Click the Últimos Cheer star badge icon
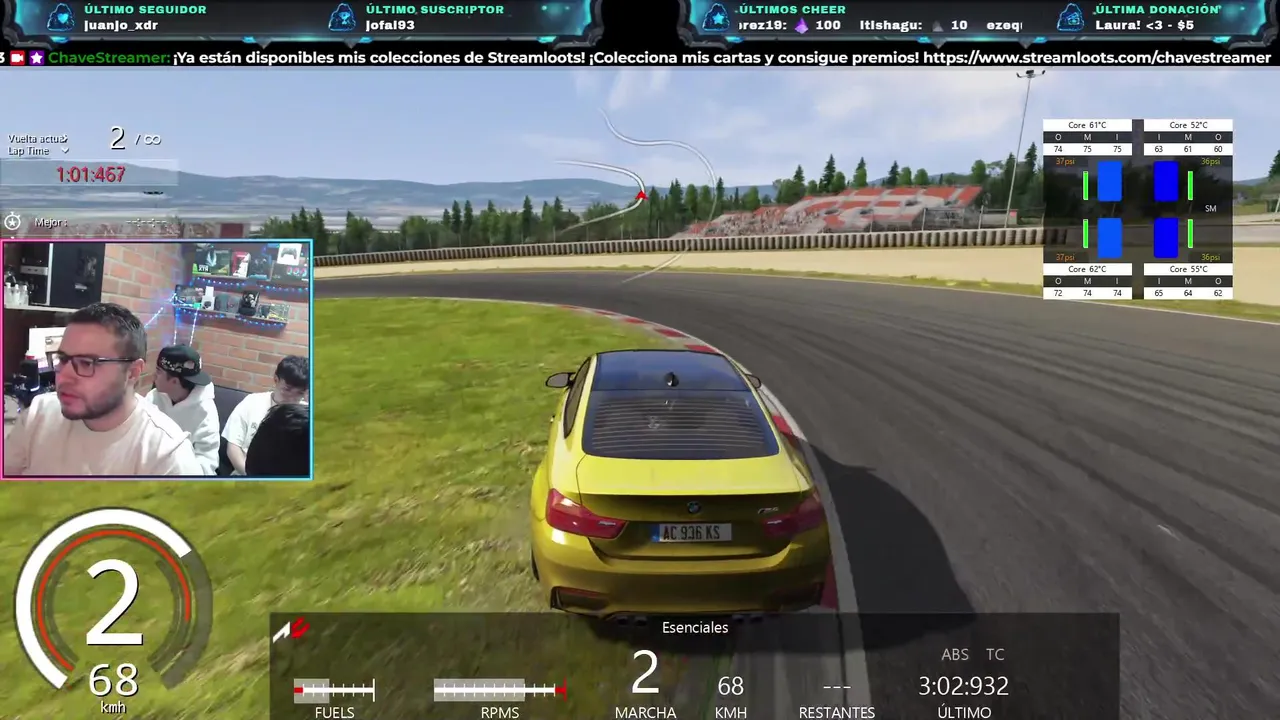Image resolution: width=1280 pixels, height=720 pixels. (716, 18)
